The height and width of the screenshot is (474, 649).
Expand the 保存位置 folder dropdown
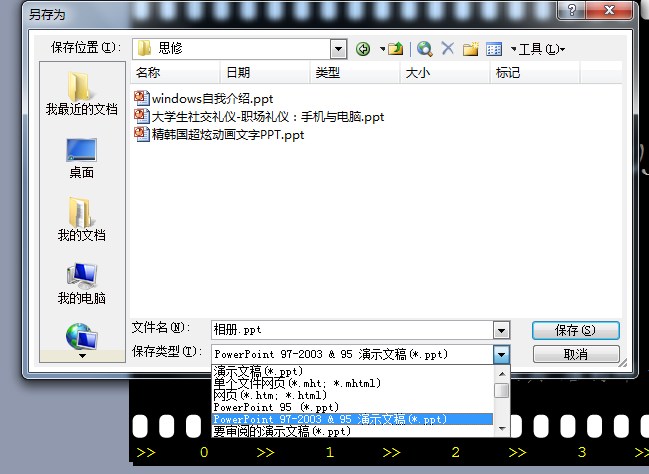pos(338,49)
